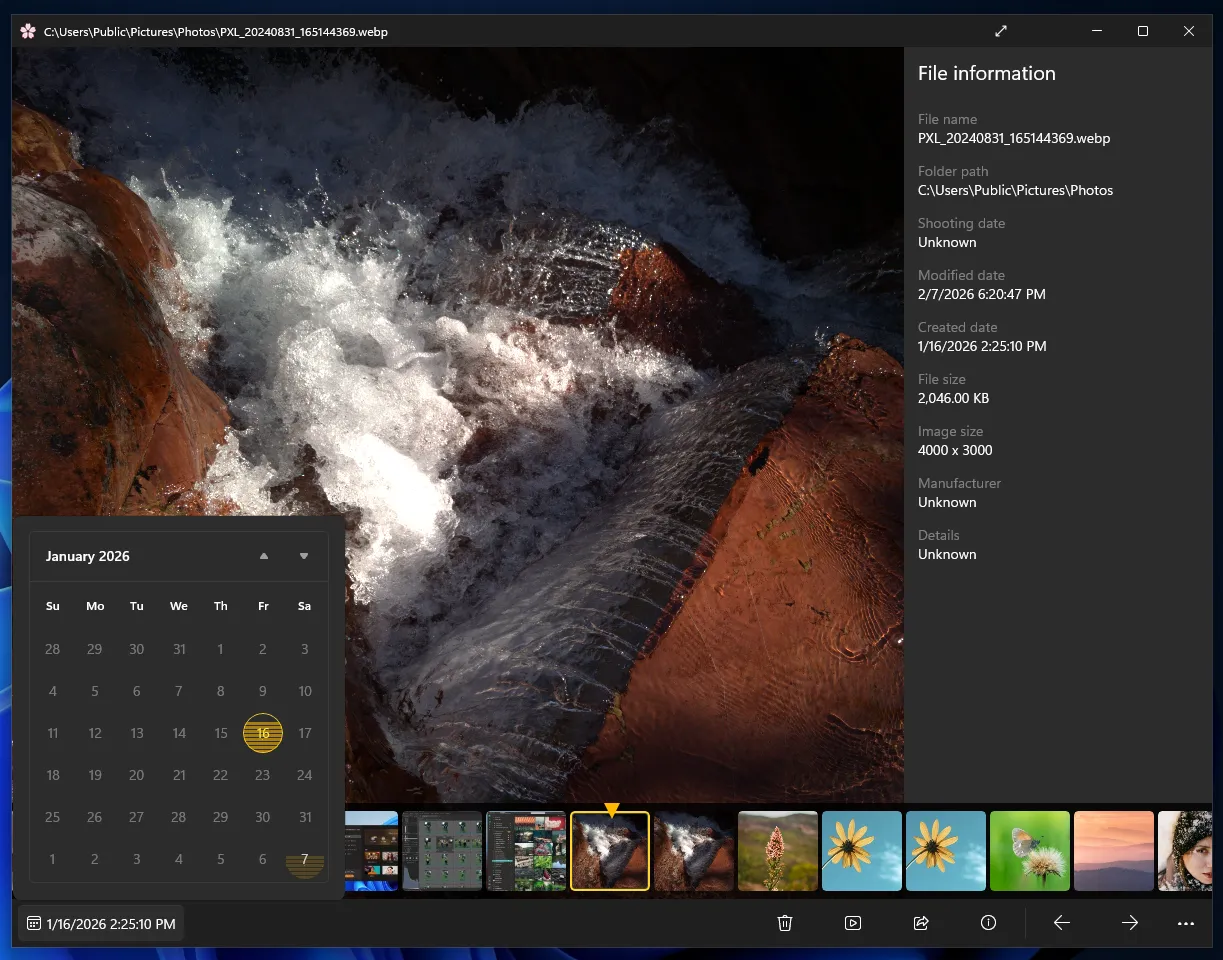Viewport: 1223px width, 960px height.
Task: Select the butterfly on dandelion thumbnail
Action: pyautogui.click(x=1029, y=850)
